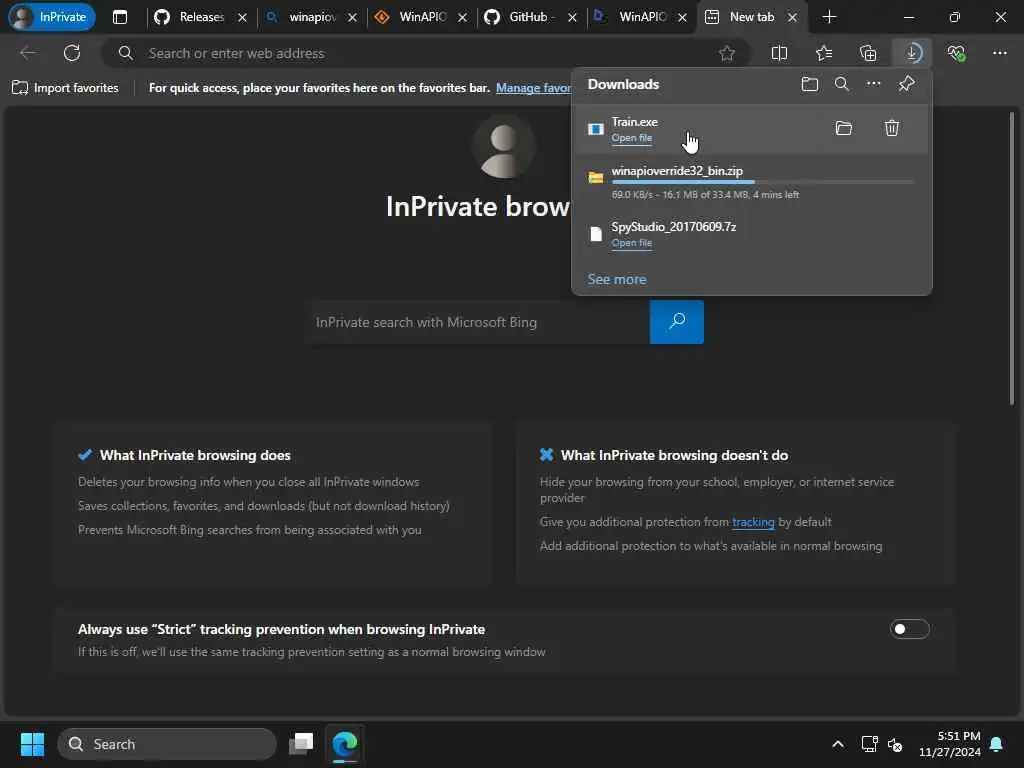Search downloads magnifier icon
Viewport: 1024px width, 768px height.
click(842, 84)
